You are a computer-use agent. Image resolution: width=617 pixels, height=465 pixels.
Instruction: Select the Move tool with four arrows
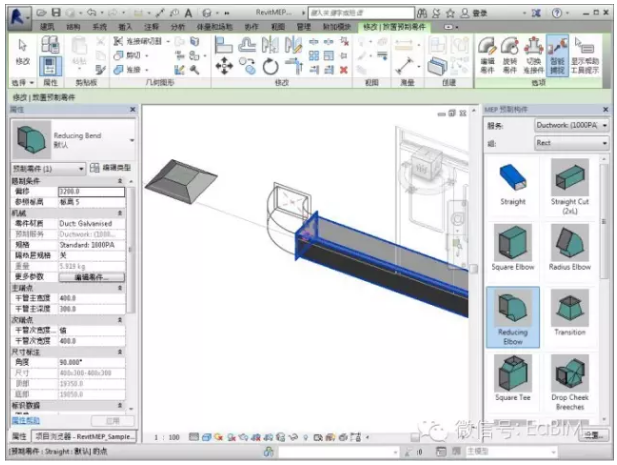224,65
